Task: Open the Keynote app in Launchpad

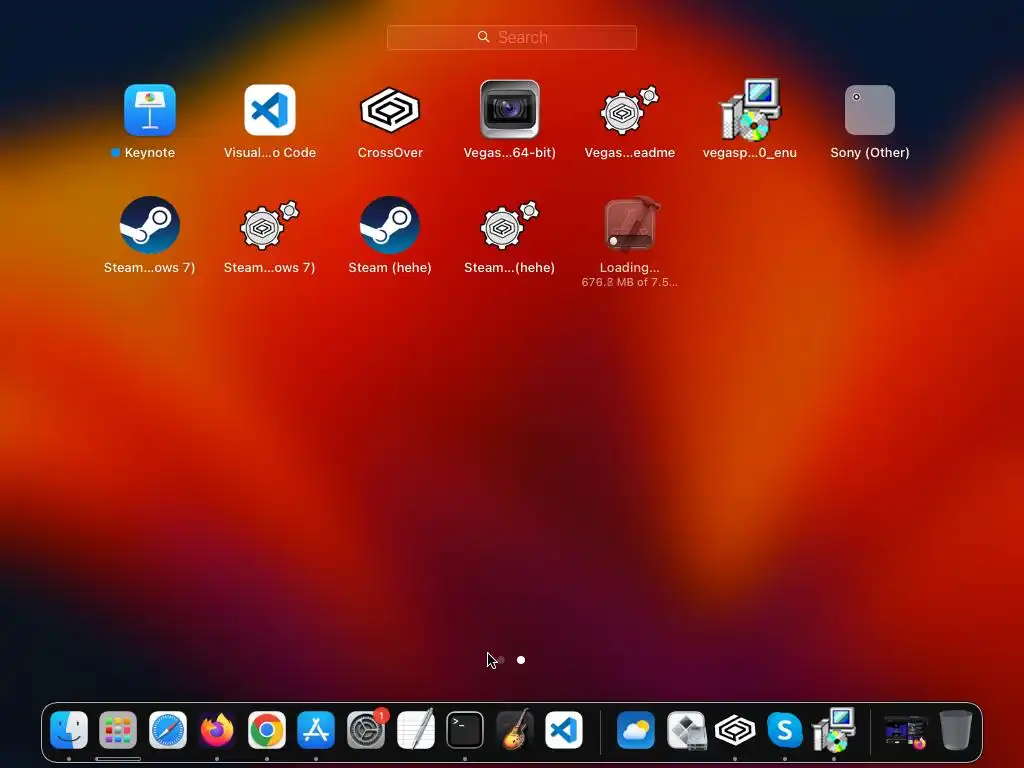Action: 150,110
